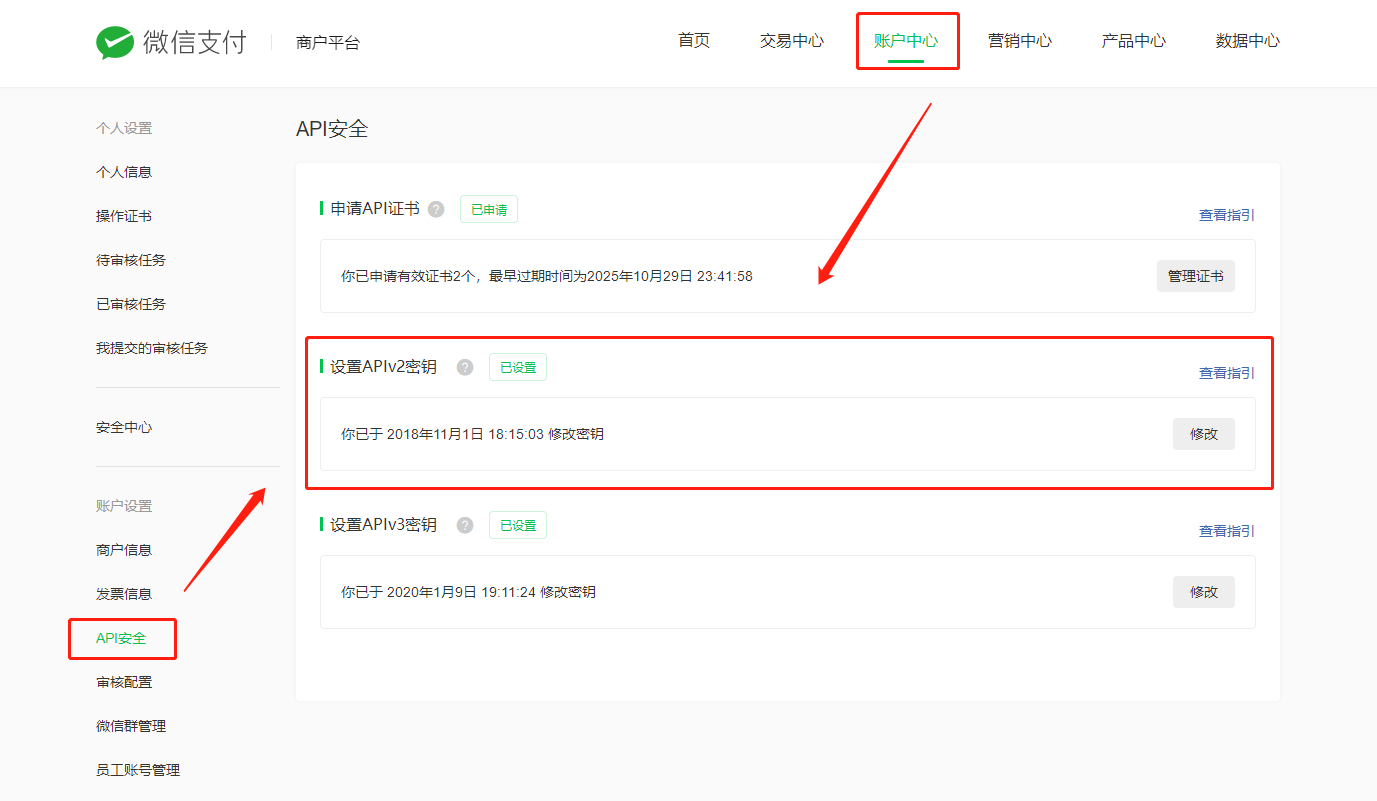Viewport: 1377px width, 801px height.
Task: Click the WeChat Pay logo icon
Action: pyautogui.click(x=115, y=42)
